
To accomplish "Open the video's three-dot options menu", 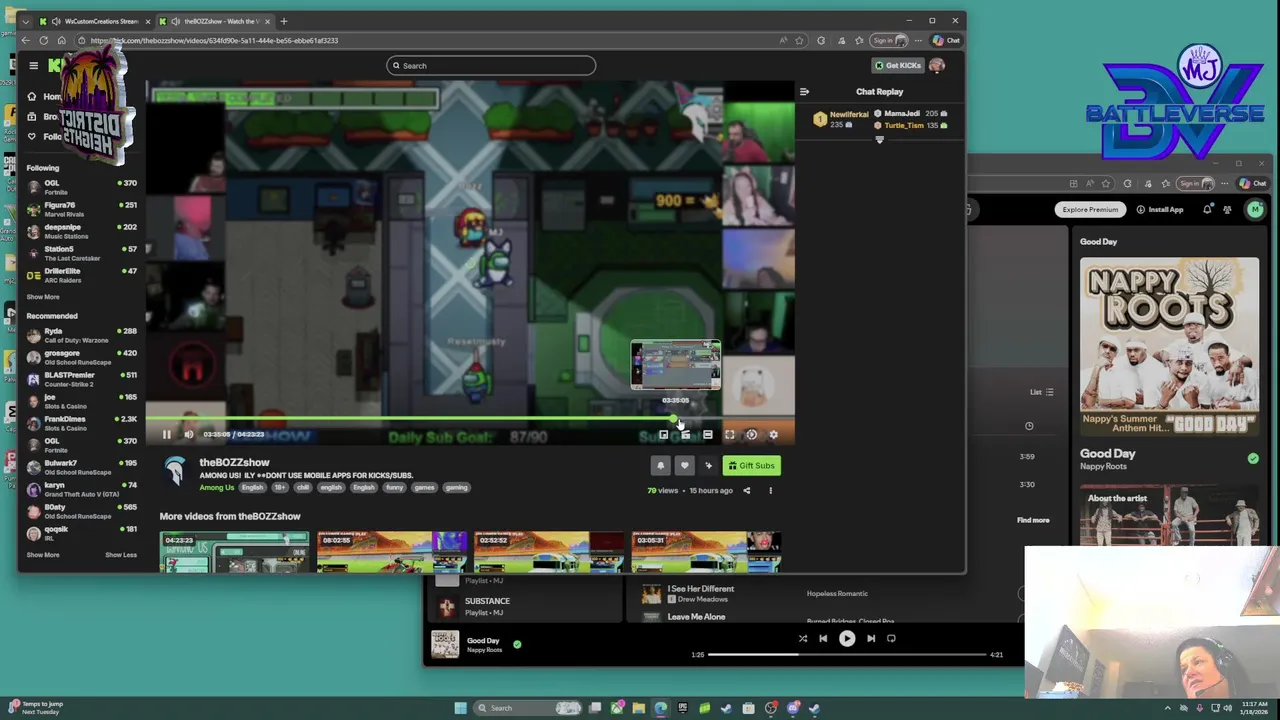I will 770,490.
